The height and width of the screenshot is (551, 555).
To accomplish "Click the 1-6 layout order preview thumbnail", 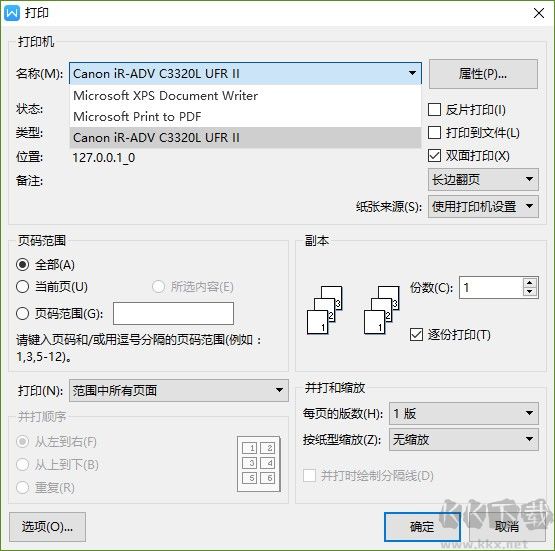I will click(259, 464).
